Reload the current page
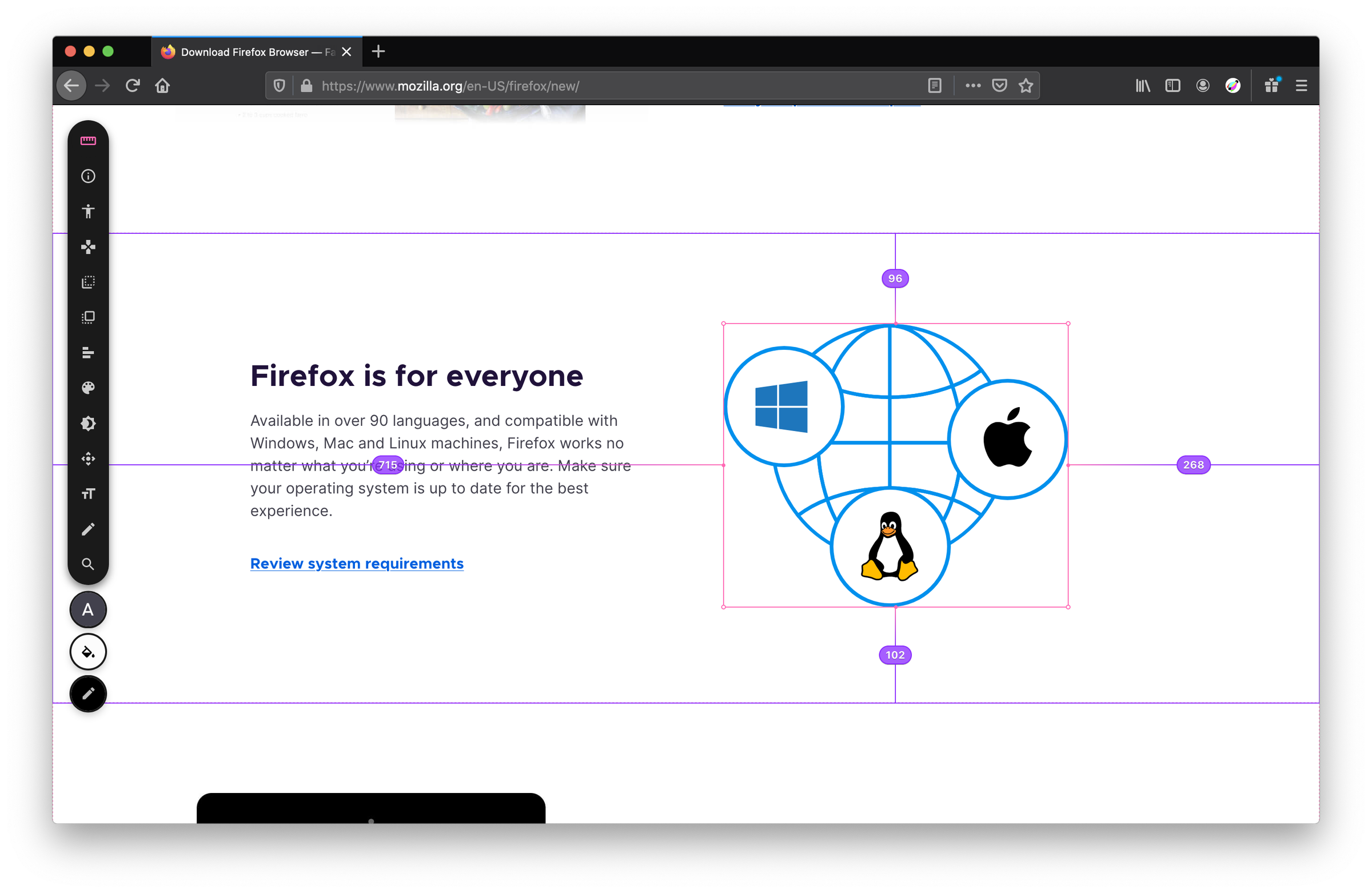Image resolution: width=1372 pixels, height=893 pixels. (133, 85)
